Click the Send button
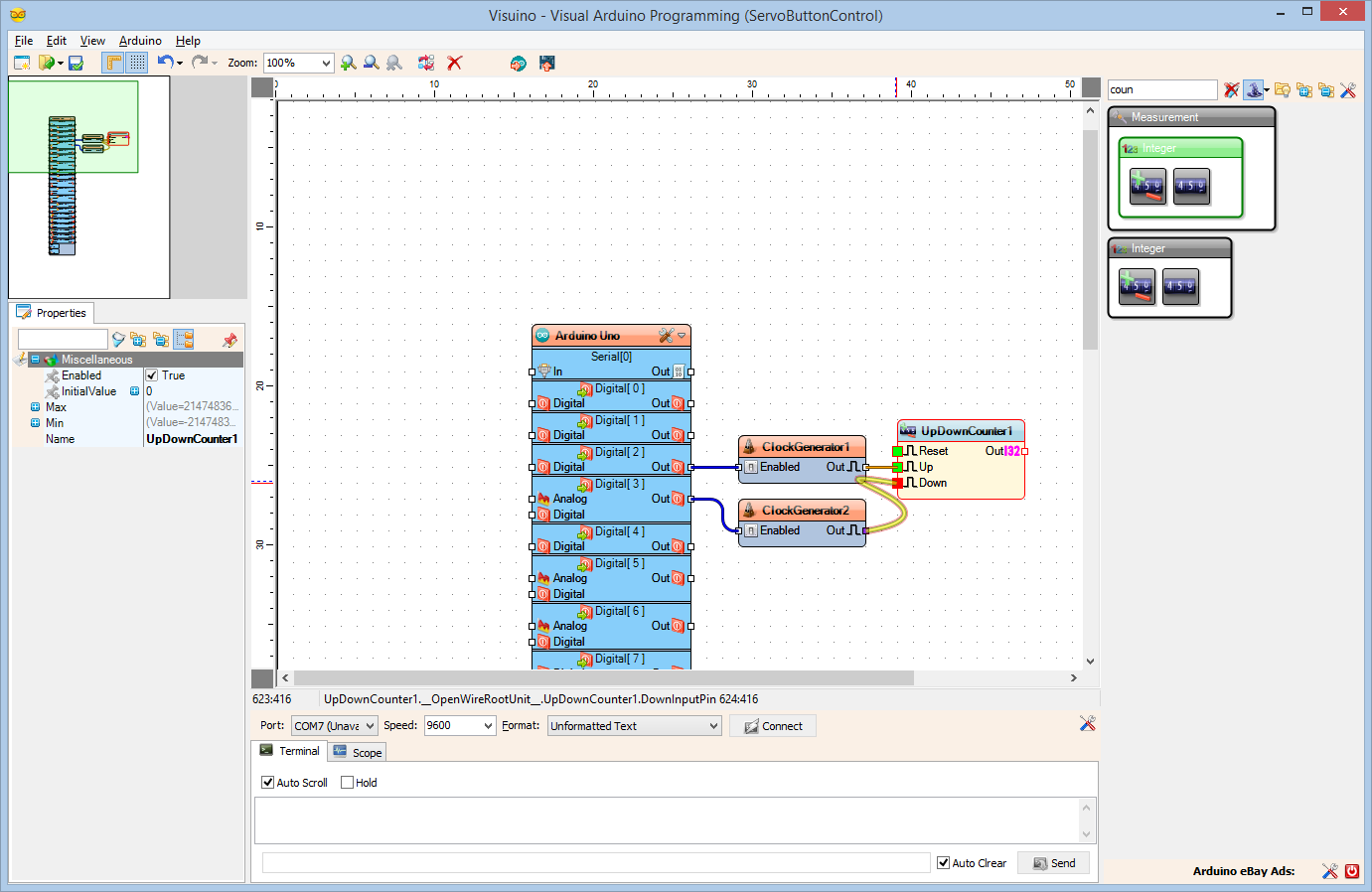The width and height of the screenshot is (1372, 892). click(x=1053, y=862)
